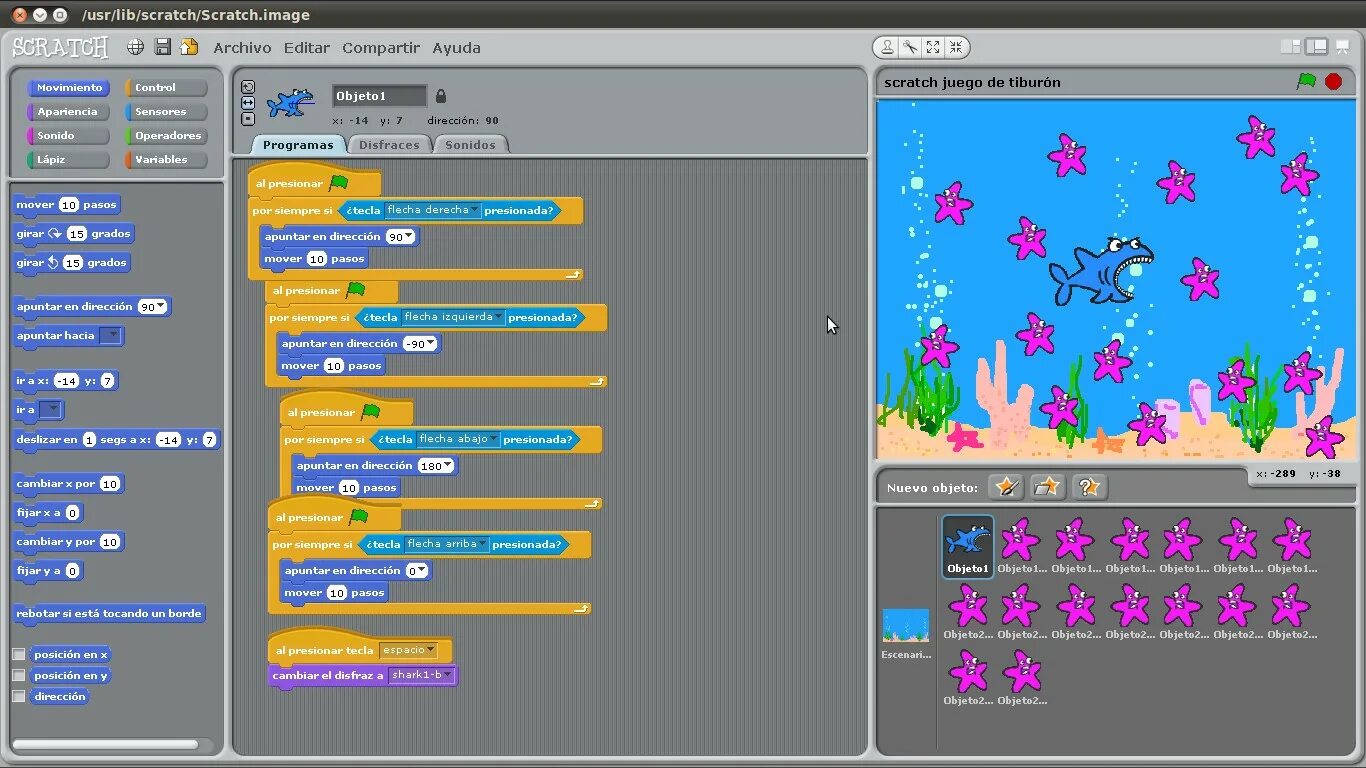
Task: Switch to presentation mode
Action: click(x=1342, y=47)
